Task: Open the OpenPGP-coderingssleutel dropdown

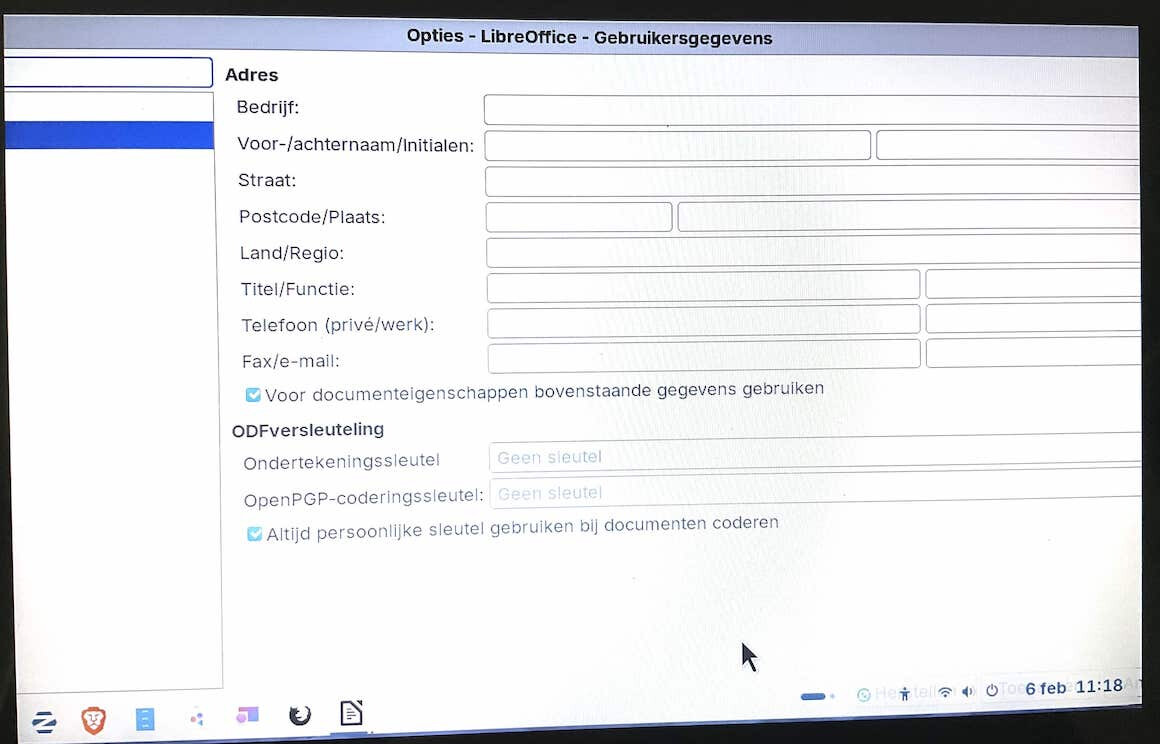Action: click(x=812, y=493)
